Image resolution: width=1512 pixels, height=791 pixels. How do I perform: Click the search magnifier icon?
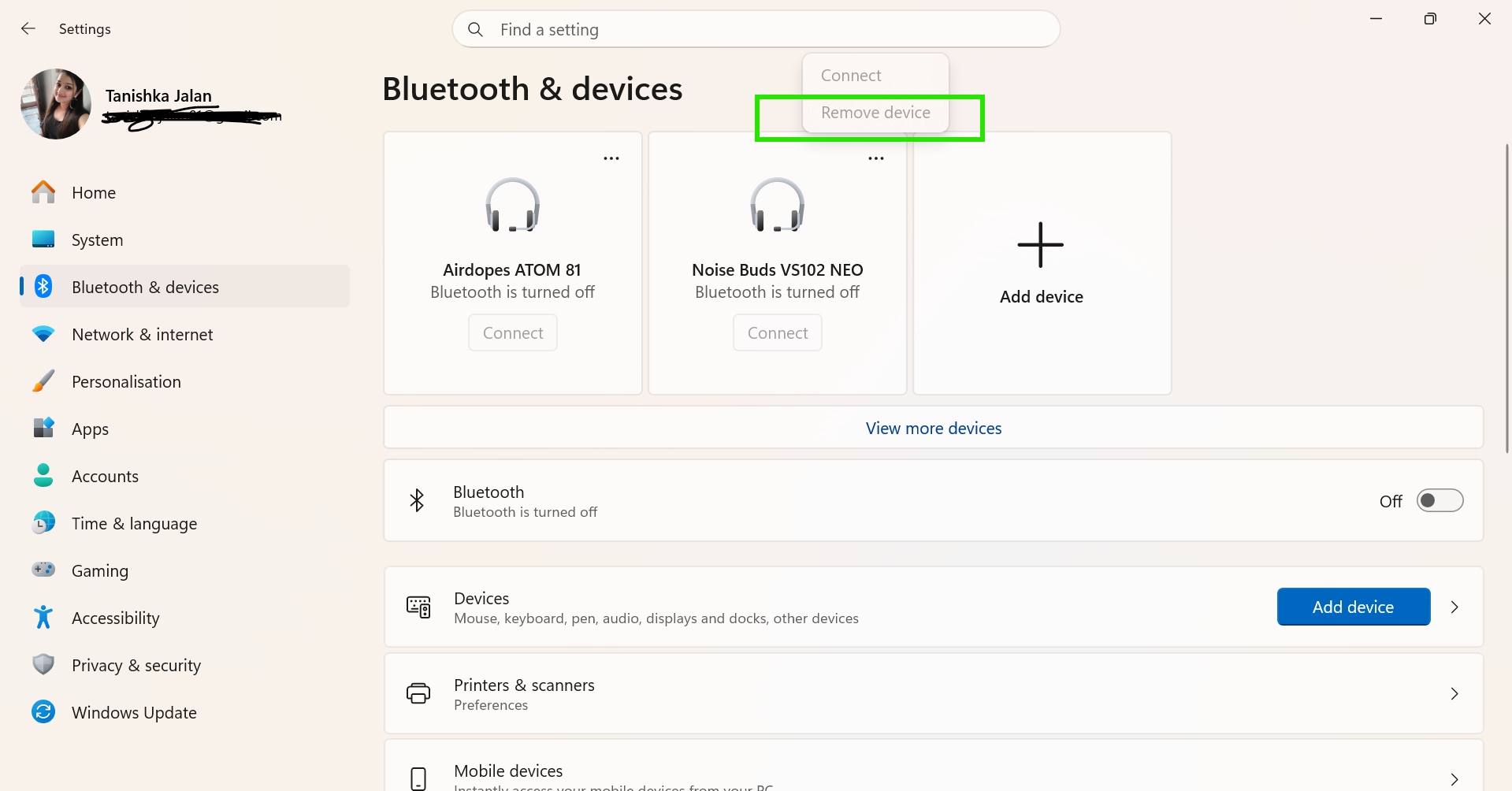(475, 29)
